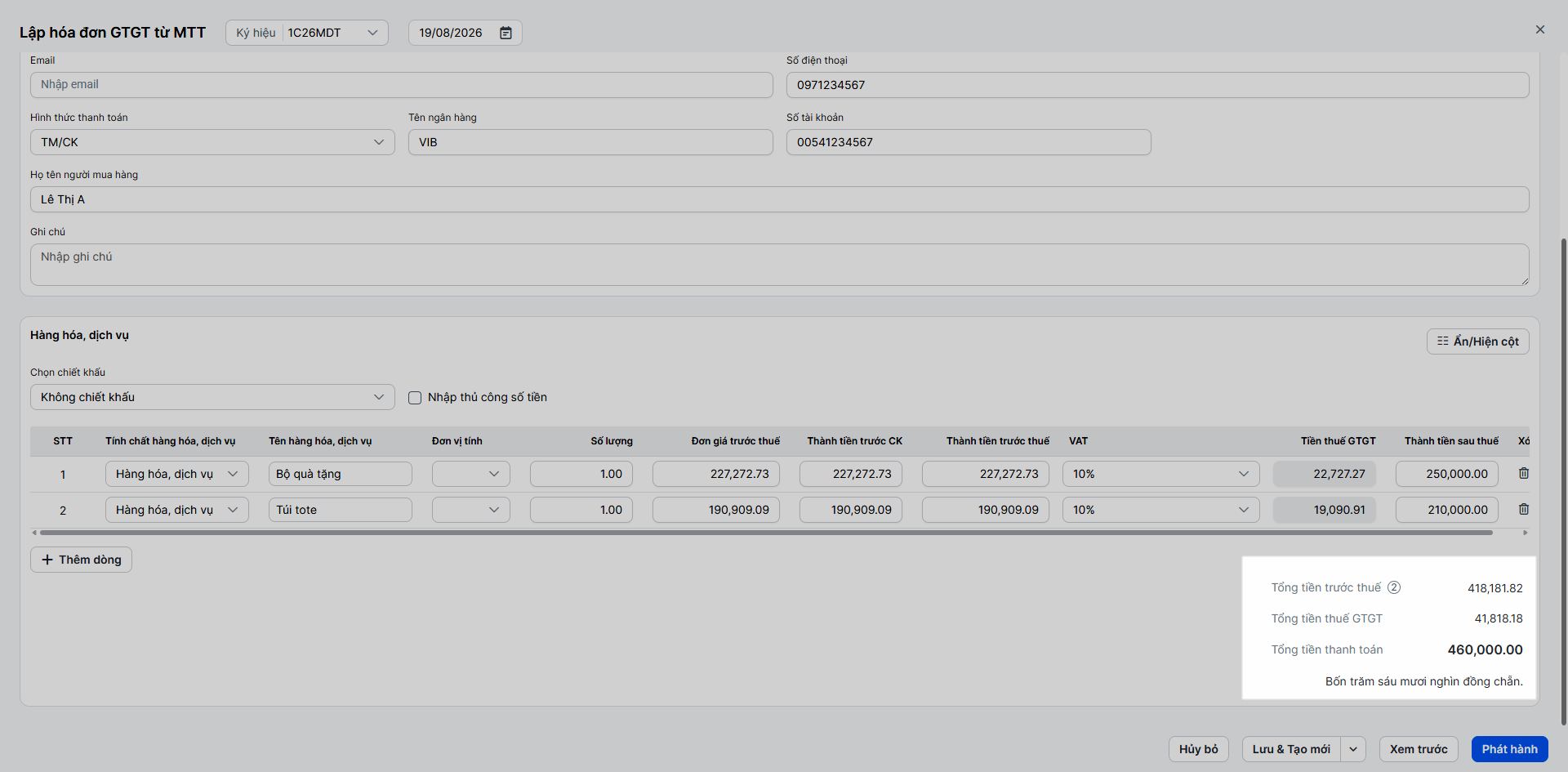This screenshot has height=772, width=1568.
Task: Delete row 1 Bộ quà tặng with trash icon
Action: tap(1524, 474)
